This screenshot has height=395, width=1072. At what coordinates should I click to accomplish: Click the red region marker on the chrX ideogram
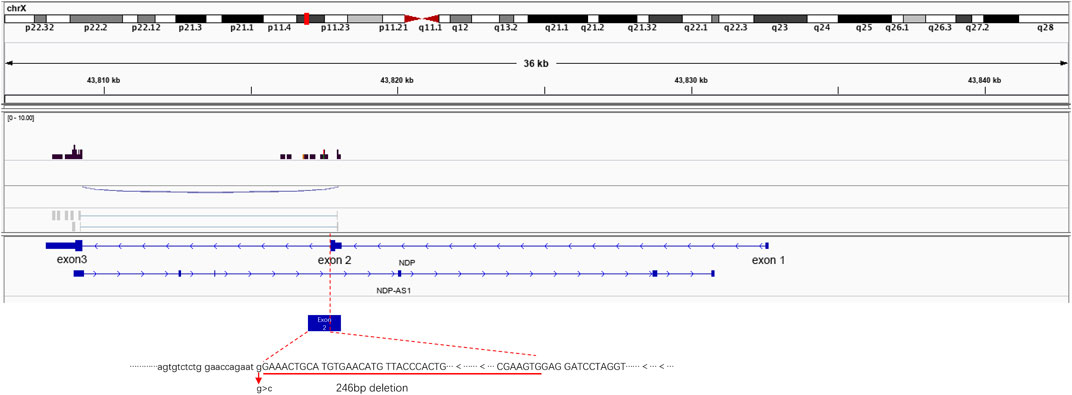[x=307, y=18]
